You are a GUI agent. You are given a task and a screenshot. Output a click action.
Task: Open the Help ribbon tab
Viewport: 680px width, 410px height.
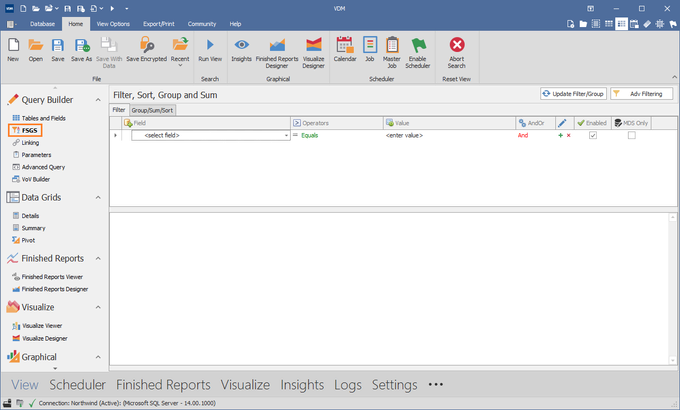click(x=235, y=24)
